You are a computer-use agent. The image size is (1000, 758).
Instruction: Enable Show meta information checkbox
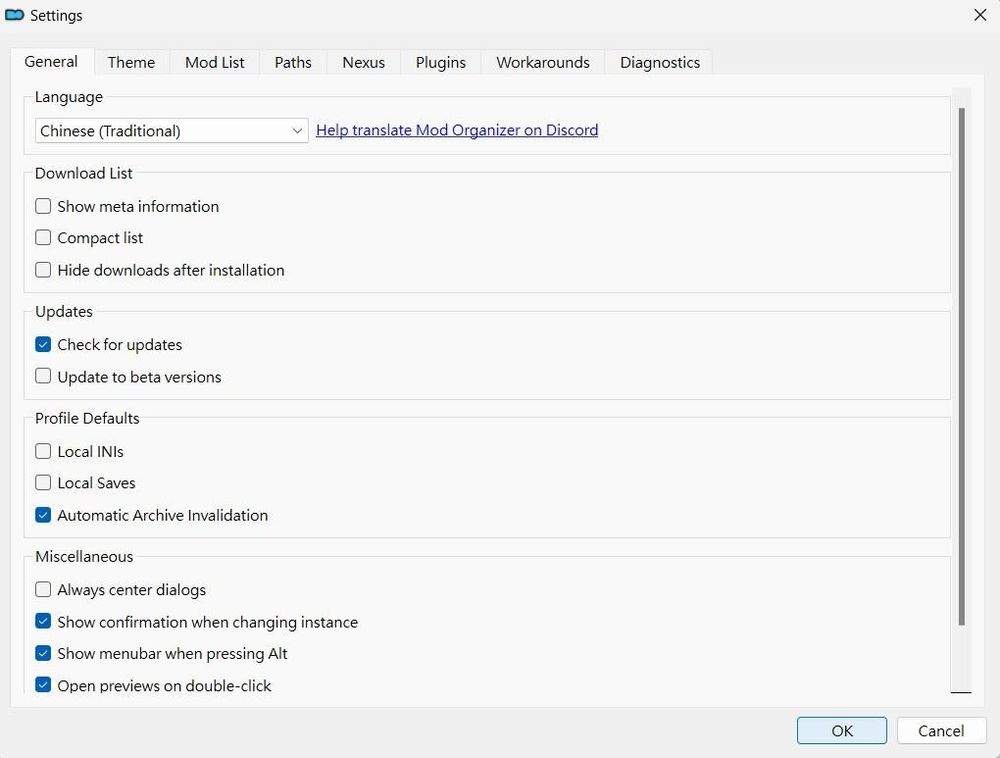coord(43,207)
